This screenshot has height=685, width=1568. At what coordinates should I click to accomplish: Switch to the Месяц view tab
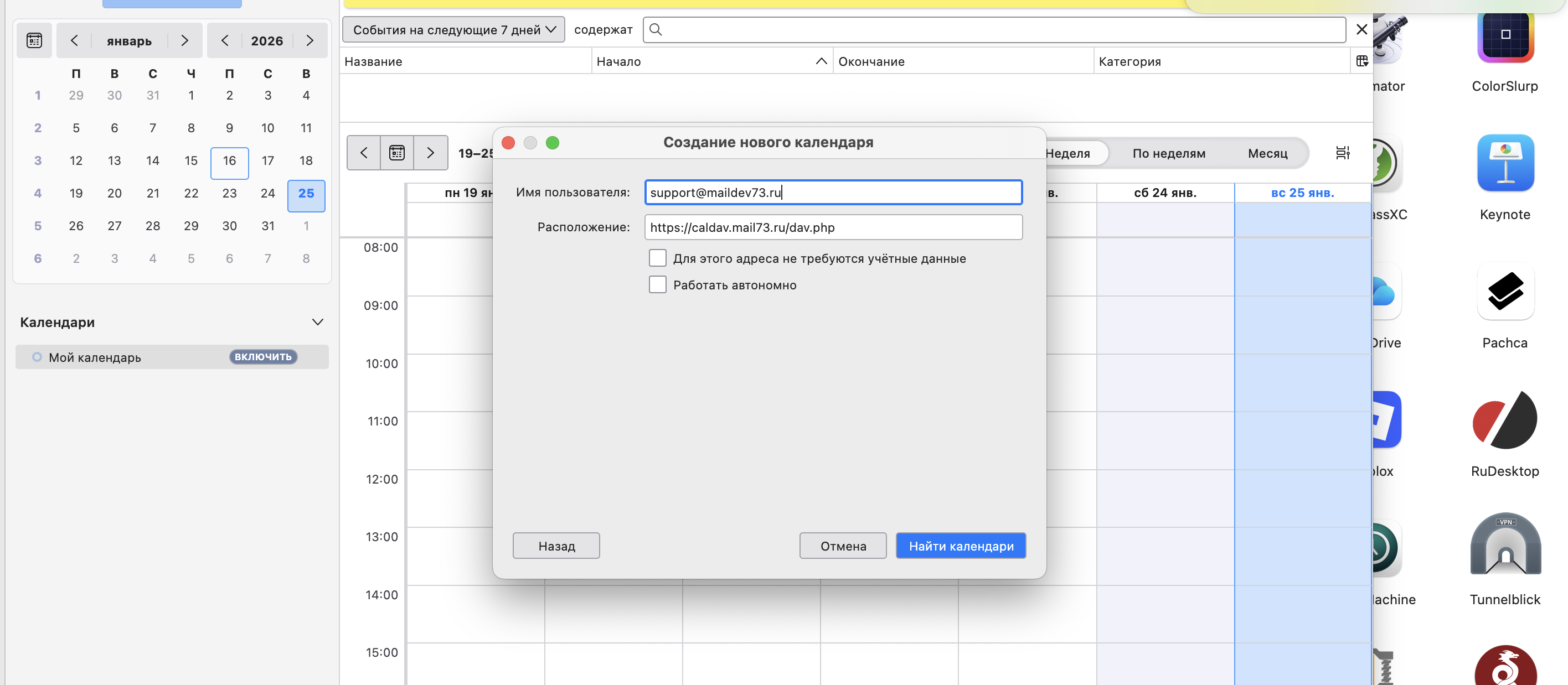point(1267,153)
